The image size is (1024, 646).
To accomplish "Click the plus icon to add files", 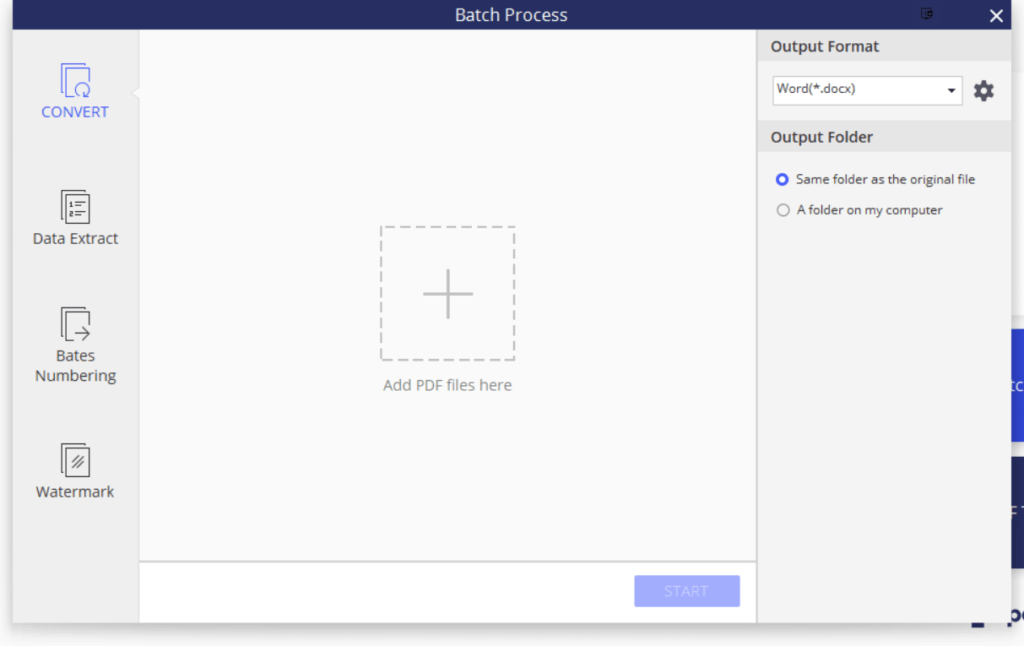I will tap(447, 294).
